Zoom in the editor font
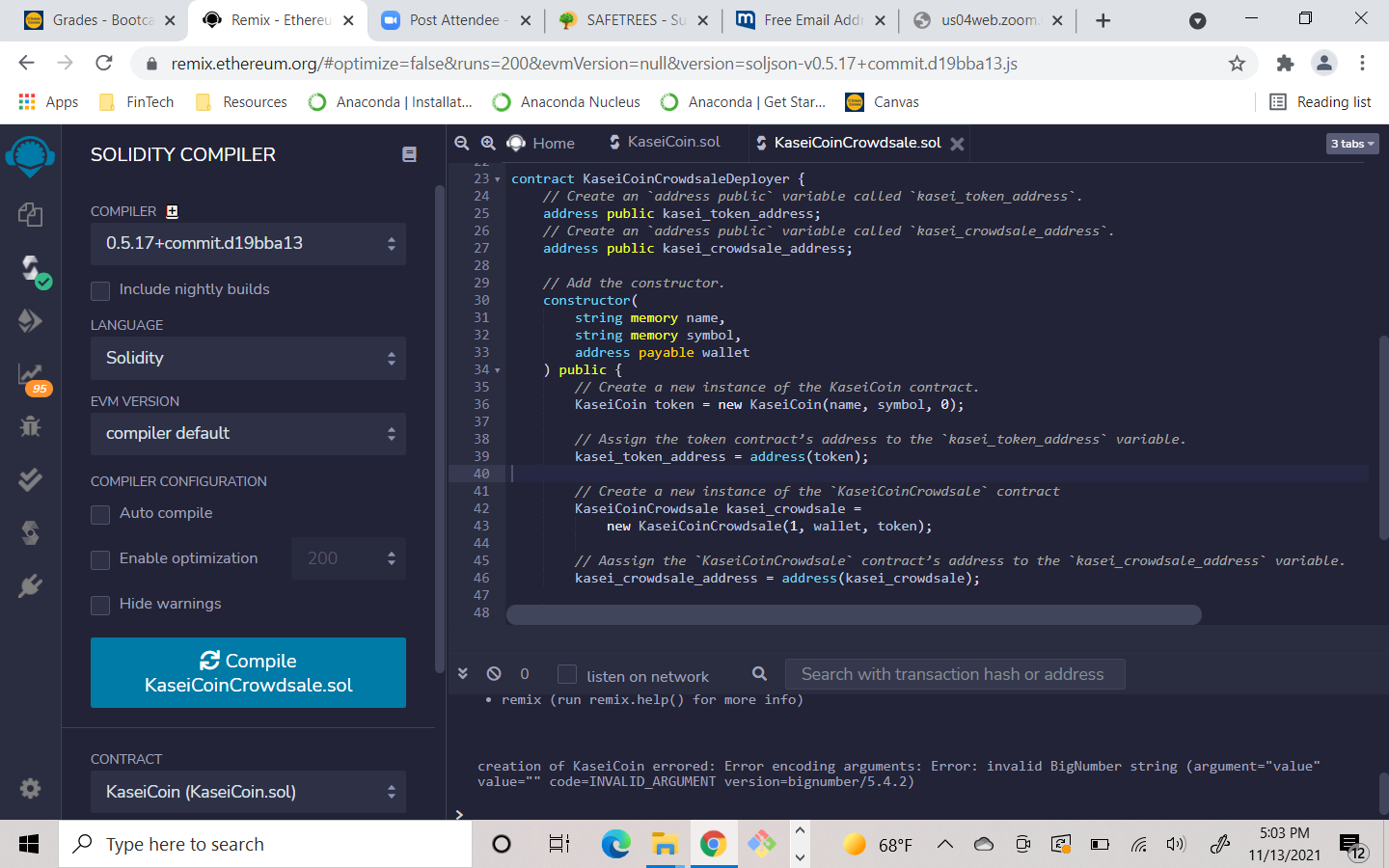Screen dimensions: 1389x868 click(488, 143)
